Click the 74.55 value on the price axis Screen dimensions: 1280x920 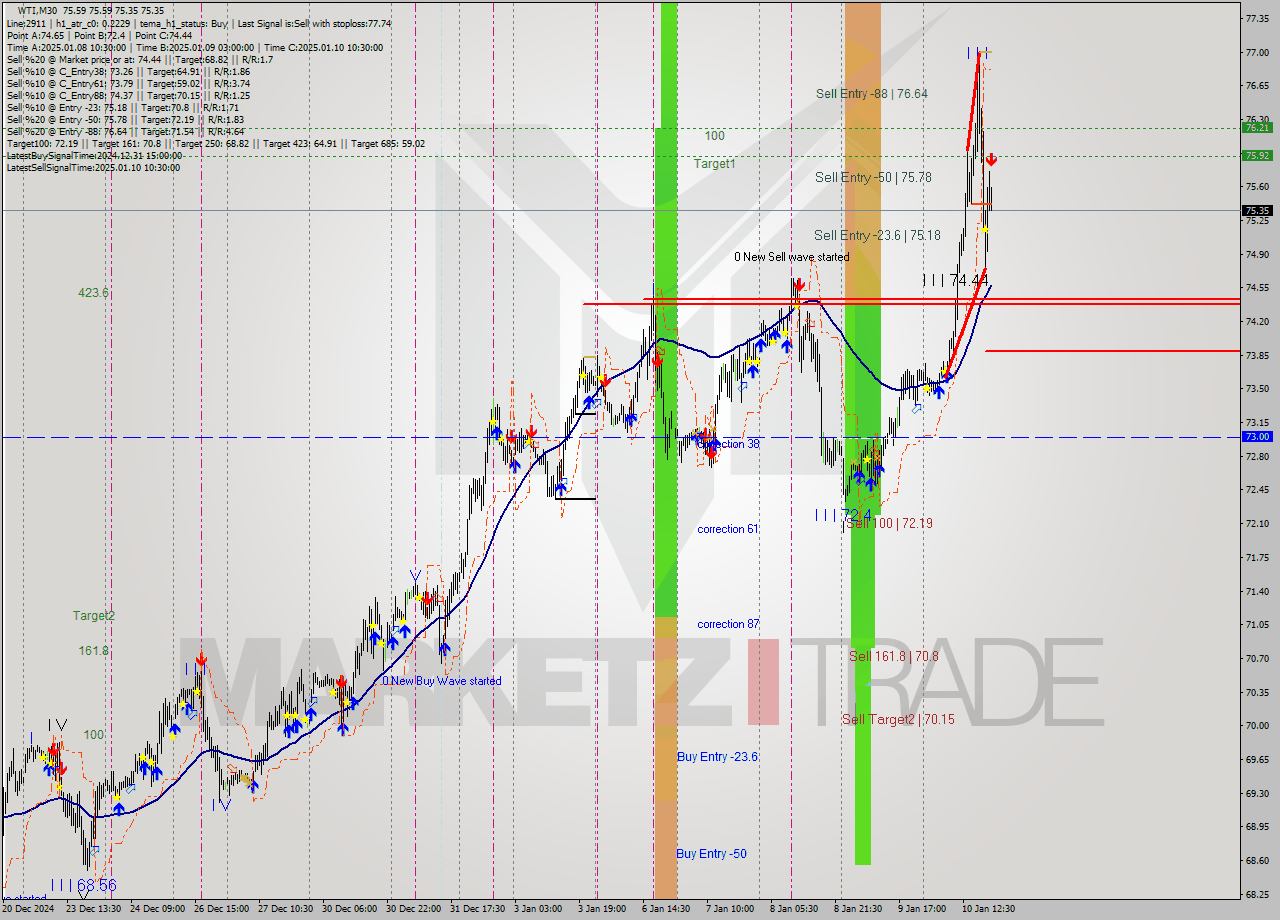(x=1257, y=288)
